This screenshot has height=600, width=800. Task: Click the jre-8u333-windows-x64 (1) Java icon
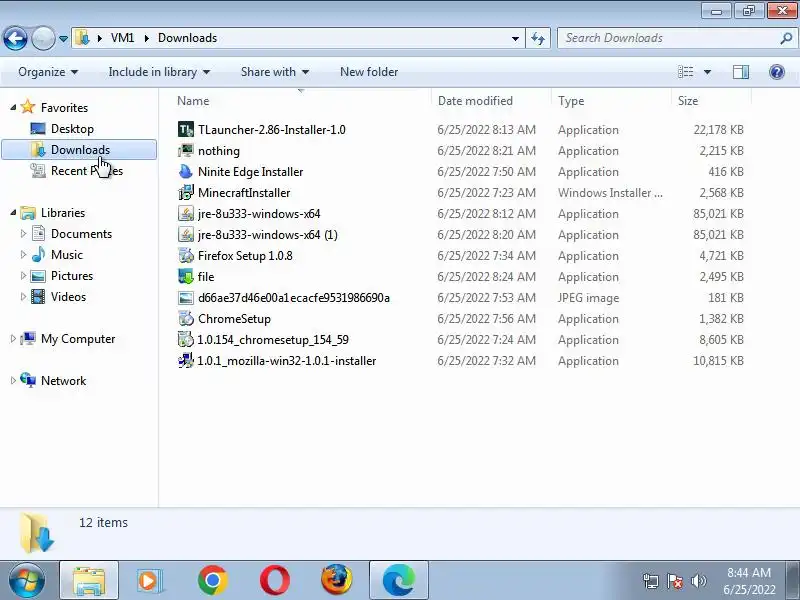point(186,235)
